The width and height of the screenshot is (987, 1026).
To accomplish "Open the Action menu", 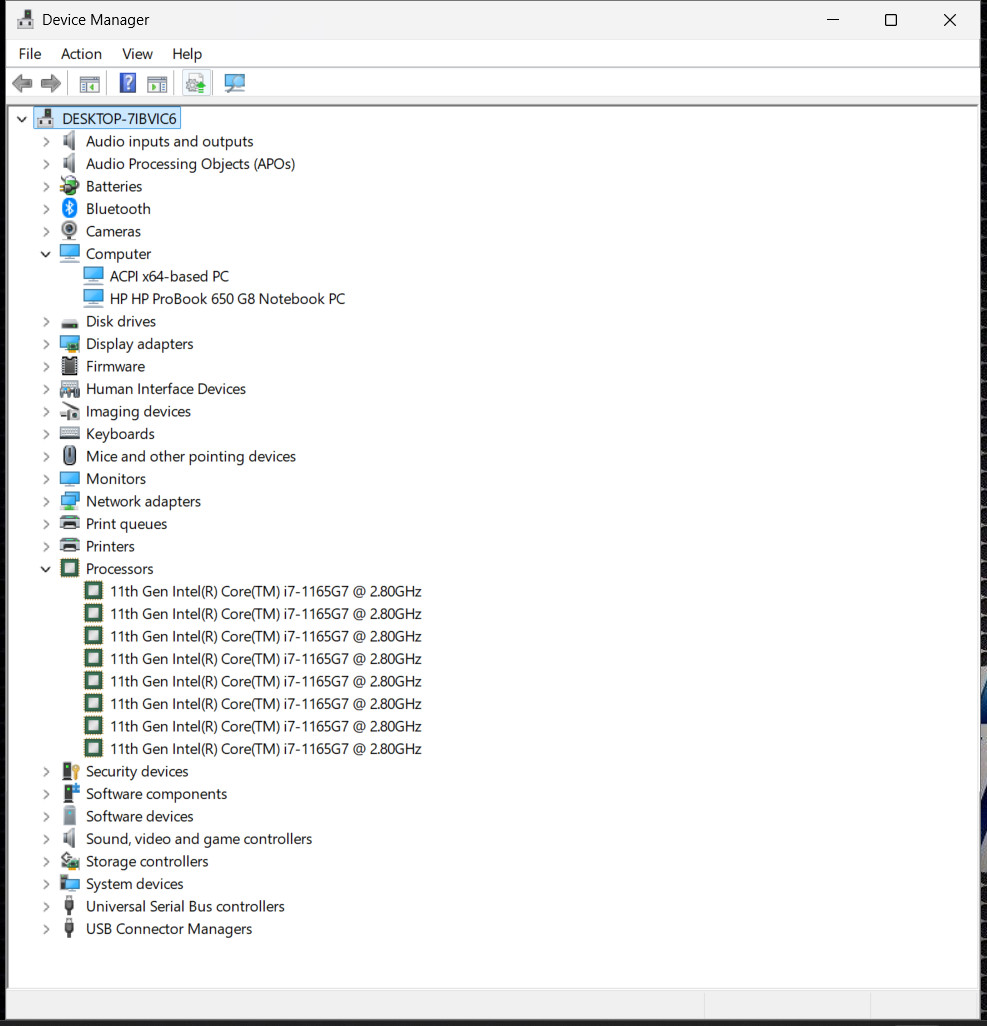I will 81,54.
